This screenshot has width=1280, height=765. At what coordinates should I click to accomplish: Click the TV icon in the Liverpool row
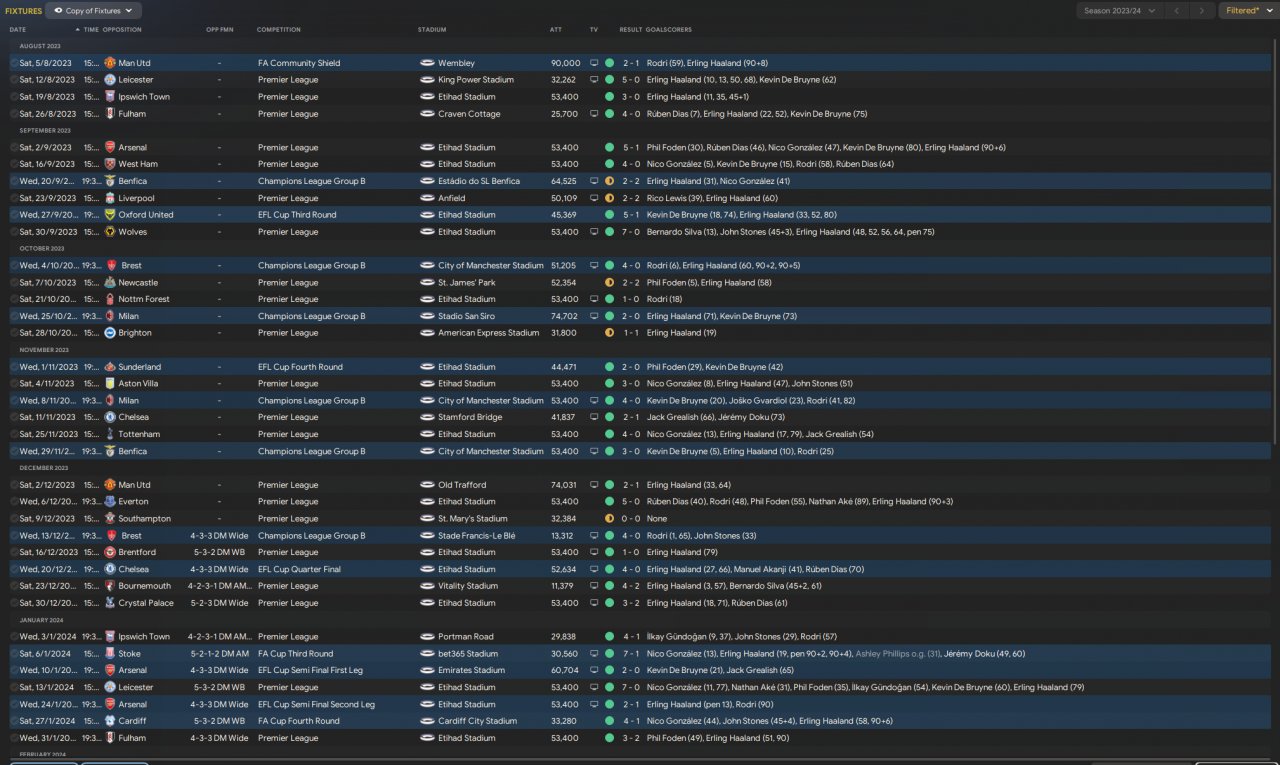pyautogui.click(x=594, y=198)
